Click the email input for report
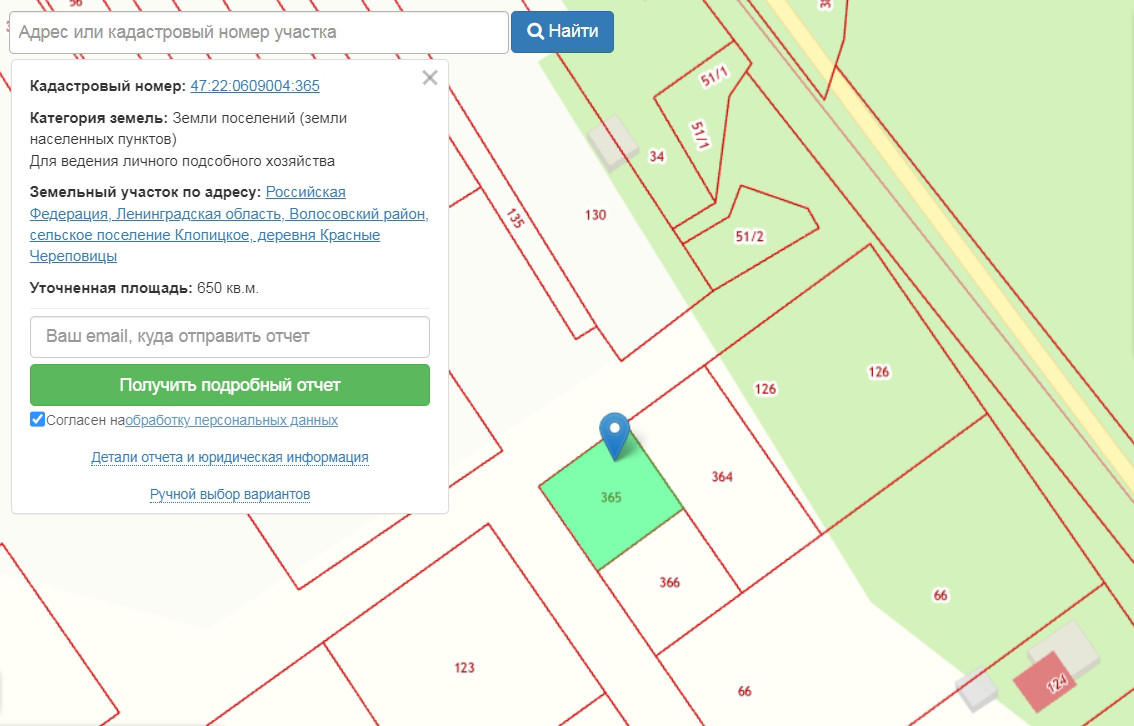Screen dimensions: 1134x726 pyautogui.click(x=230, y=337)
